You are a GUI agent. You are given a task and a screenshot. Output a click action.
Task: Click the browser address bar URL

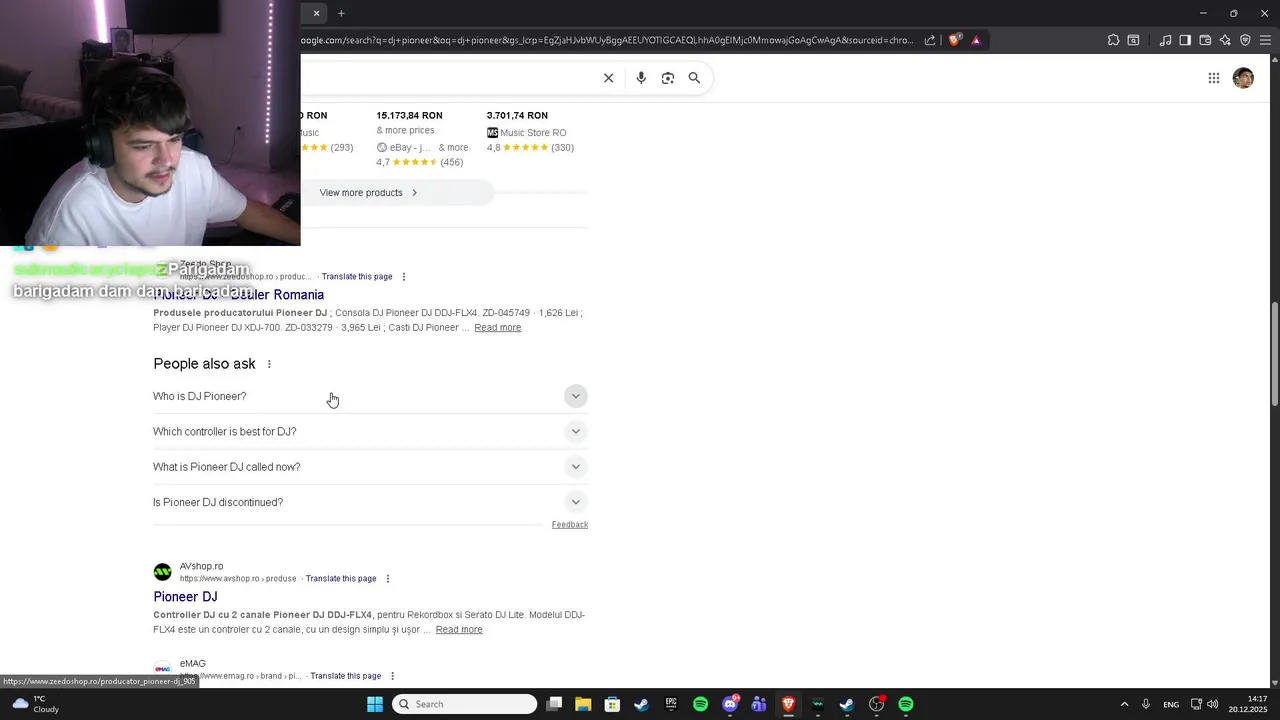(x=606, y=40)
